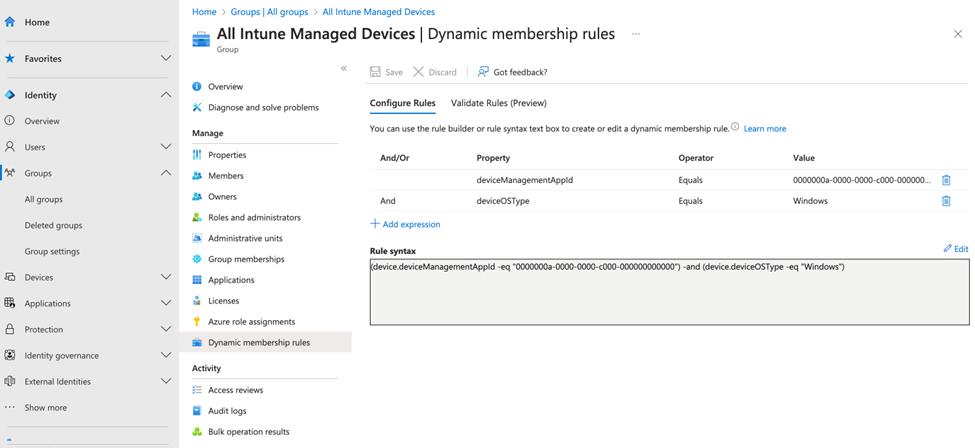Select Dynamic membership rules menu item
This screenshot has height=448, width=975.
[x=265, y=342]
